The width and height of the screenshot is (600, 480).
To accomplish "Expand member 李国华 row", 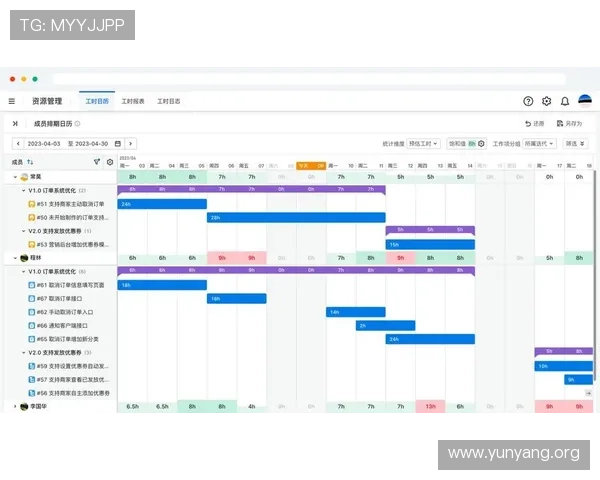I will (x=15, y=406).
